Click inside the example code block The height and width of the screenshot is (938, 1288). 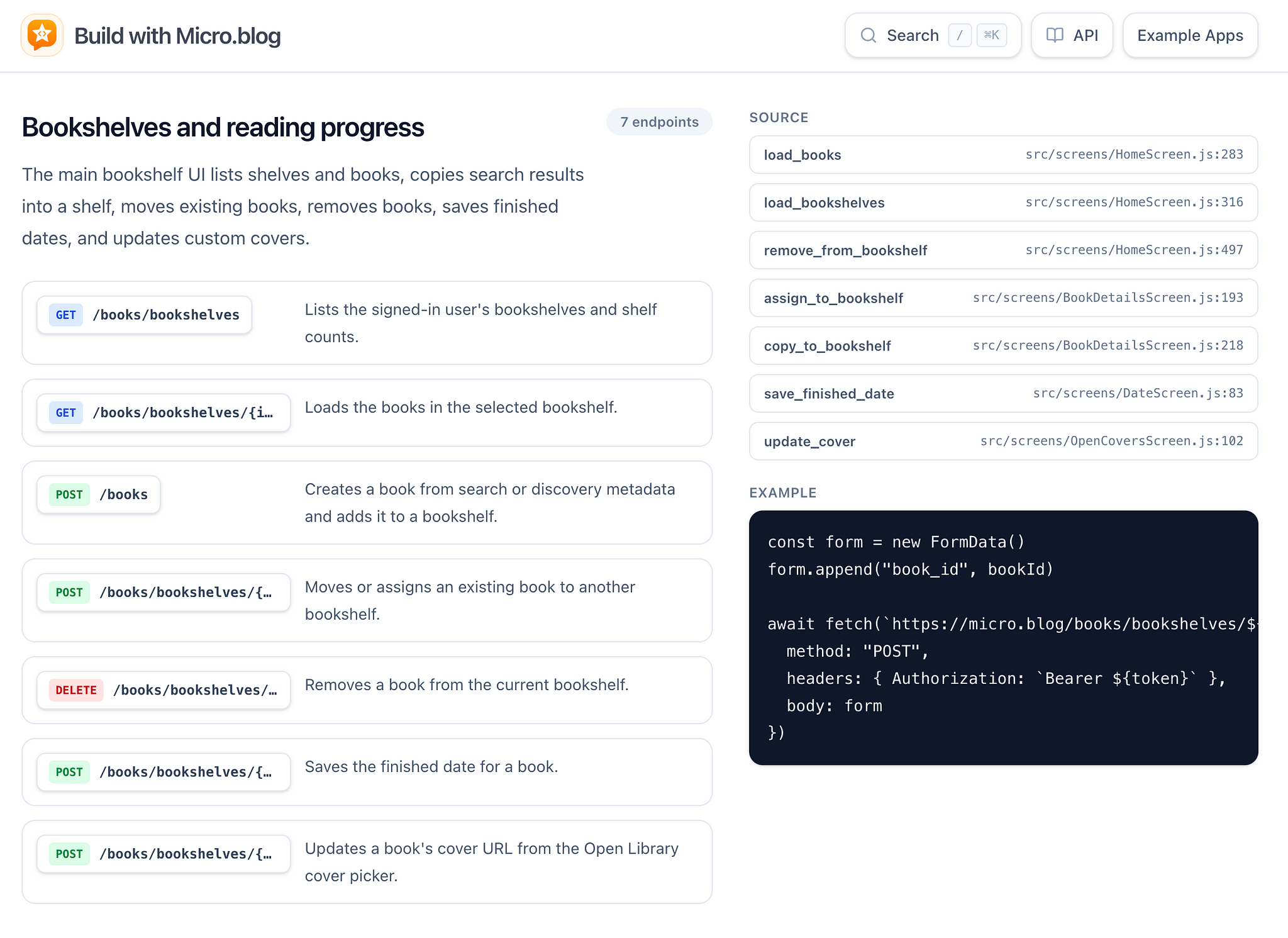pos(1003,637)
